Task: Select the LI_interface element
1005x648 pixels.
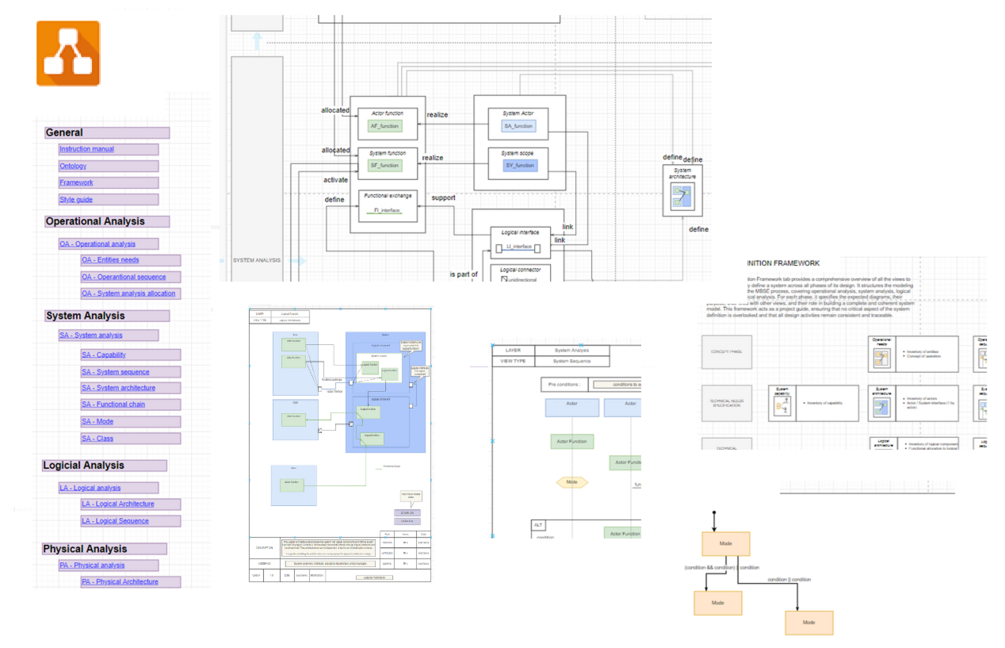Action: [x=519, y=247]
